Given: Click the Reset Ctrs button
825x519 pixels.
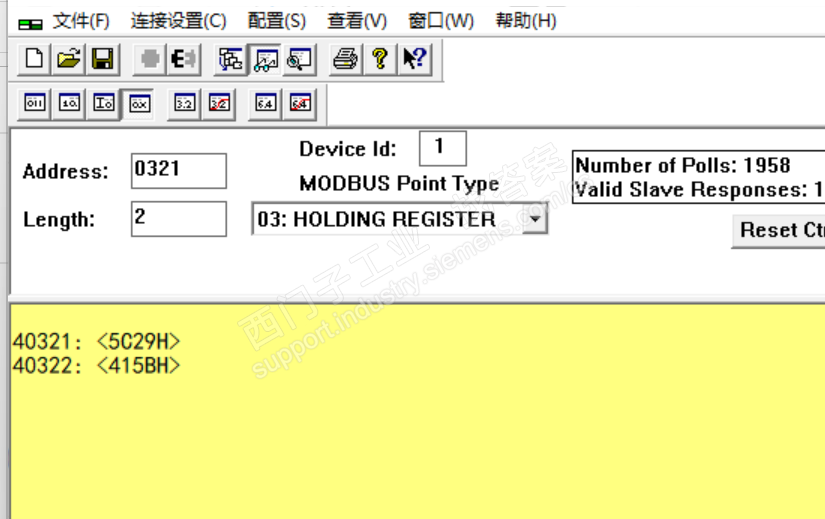Looking at the screenshot, I should [779, 231].
